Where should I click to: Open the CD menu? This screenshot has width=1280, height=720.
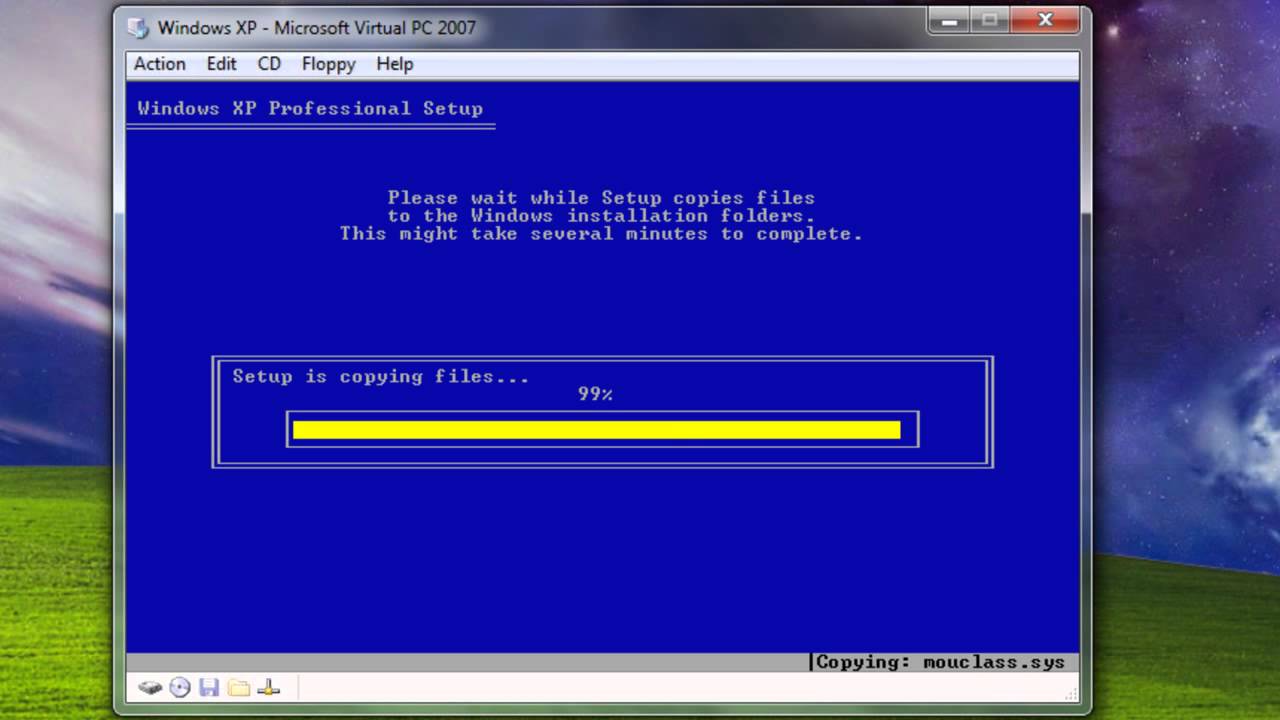[x=269, y=64]
